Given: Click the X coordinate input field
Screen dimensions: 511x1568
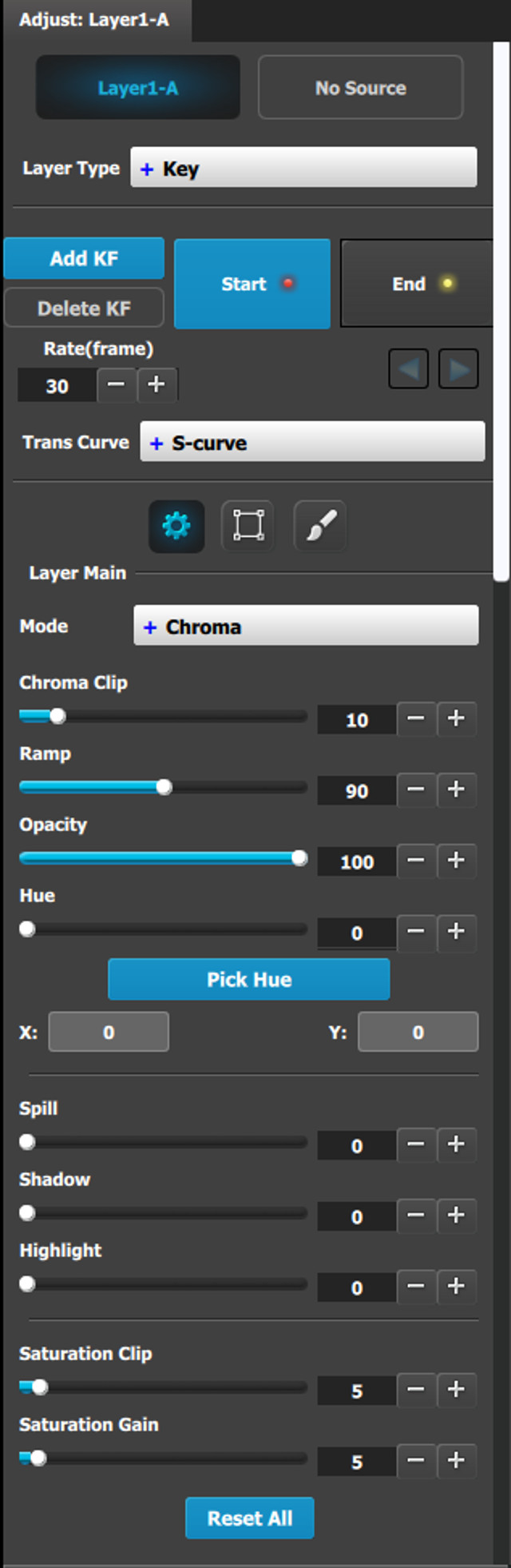Looking at the screenshot, I should tap(109, 1032).
